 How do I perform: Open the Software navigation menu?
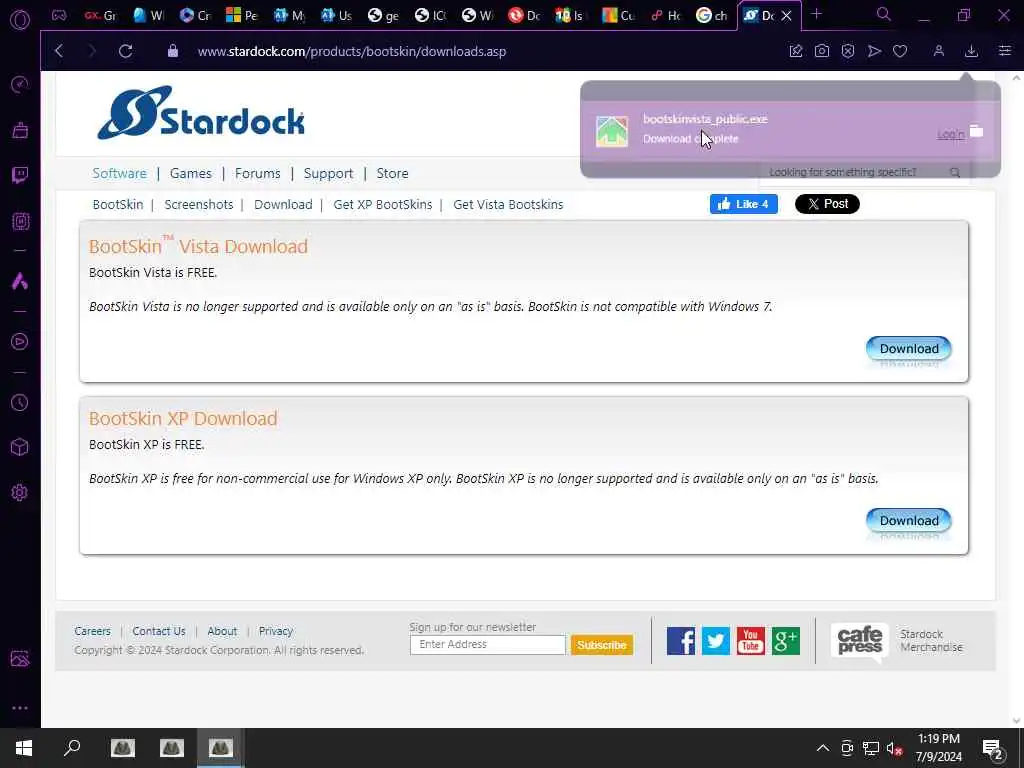coord(120,173)
